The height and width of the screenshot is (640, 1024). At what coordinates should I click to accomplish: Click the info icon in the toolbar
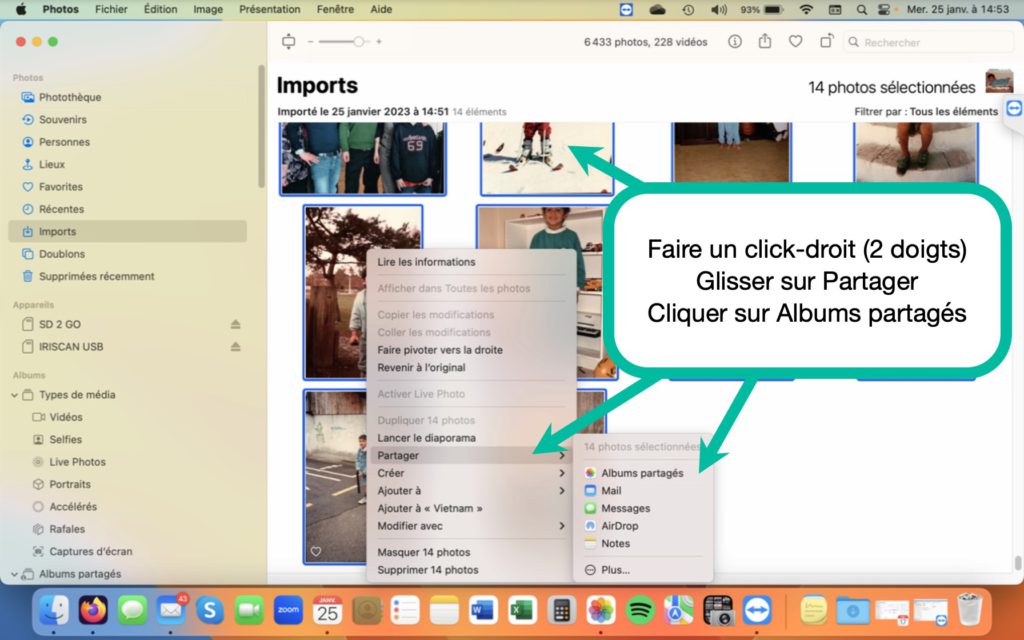point(735,42)
